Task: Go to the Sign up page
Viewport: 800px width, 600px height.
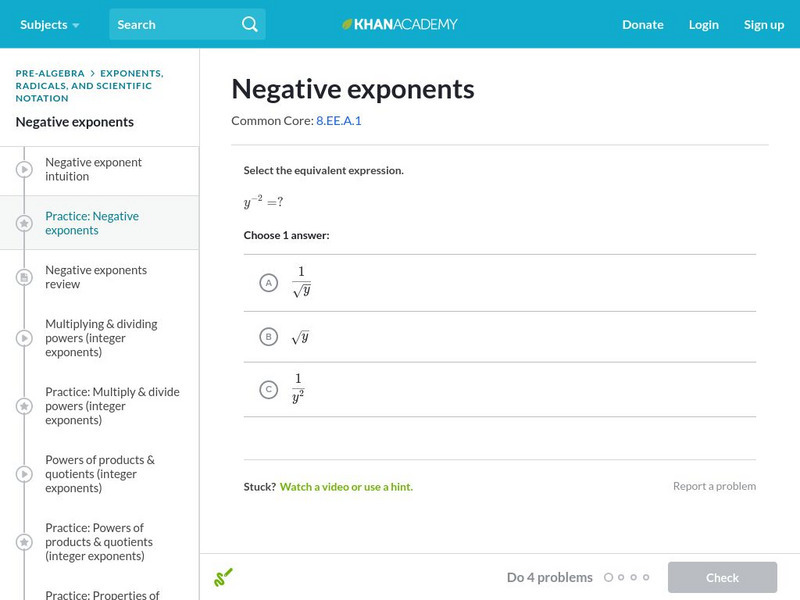Action: pos(763,24)
